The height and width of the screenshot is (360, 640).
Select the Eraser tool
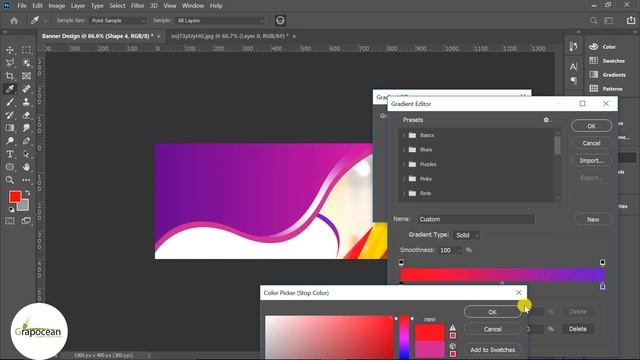(x=26, y=115)
